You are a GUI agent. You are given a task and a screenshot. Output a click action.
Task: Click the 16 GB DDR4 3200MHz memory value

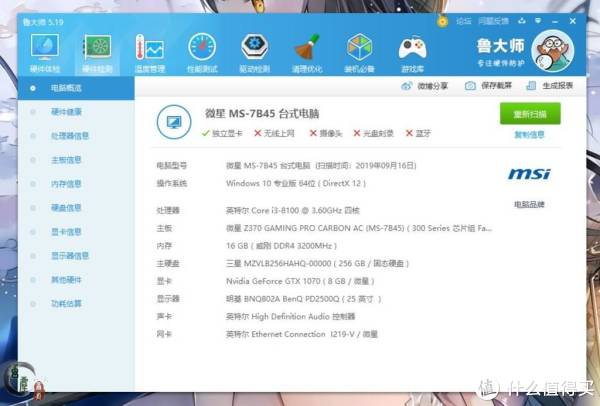(281, 246)
